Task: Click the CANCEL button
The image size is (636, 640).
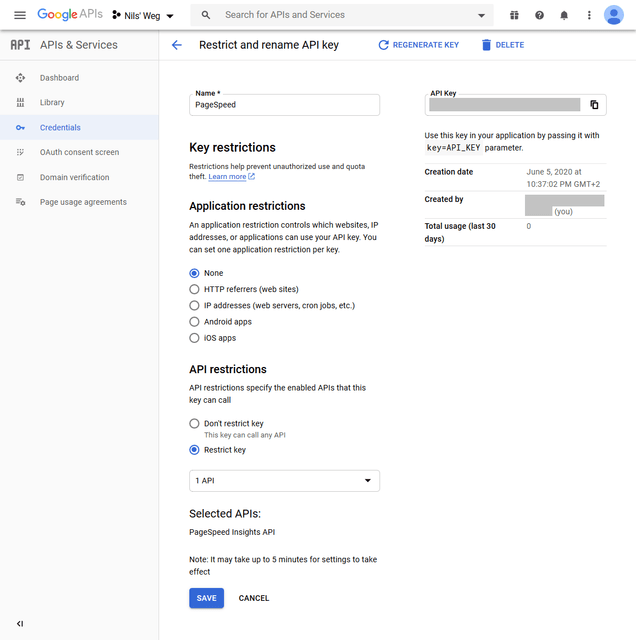Action: pyautogui.click(x=254, y=598)
